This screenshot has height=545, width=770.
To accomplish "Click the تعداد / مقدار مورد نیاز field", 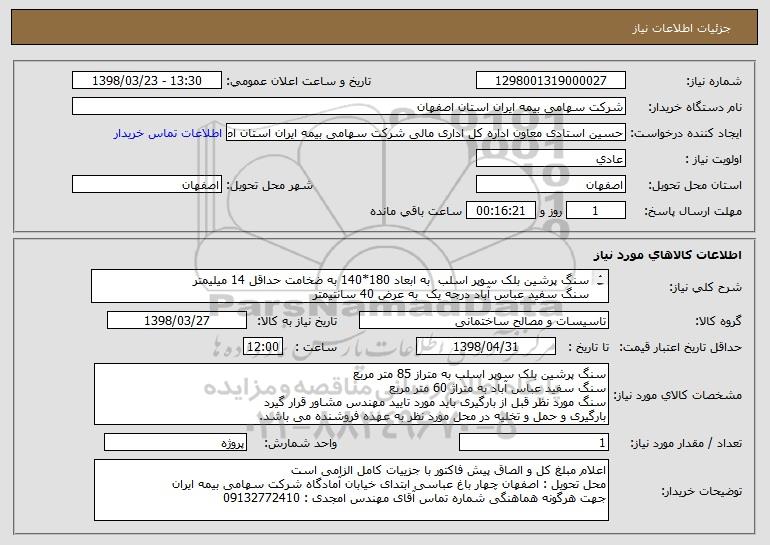I will pos(534,442).
